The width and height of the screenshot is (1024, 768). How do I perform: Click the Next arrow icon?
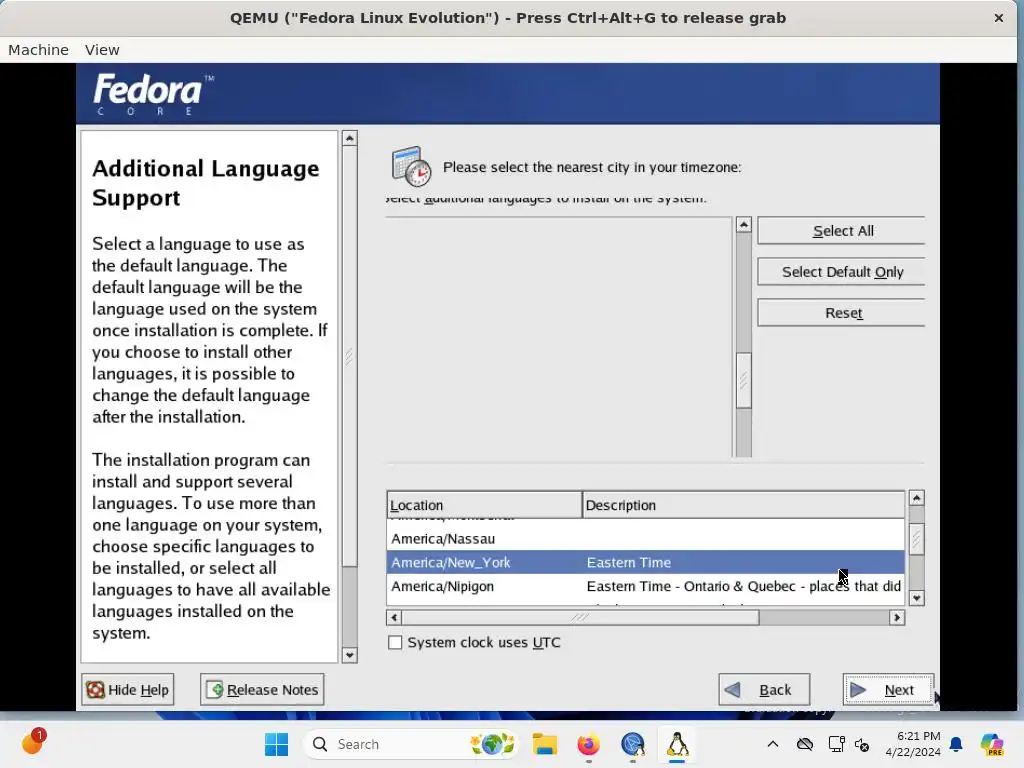(857, 690)
